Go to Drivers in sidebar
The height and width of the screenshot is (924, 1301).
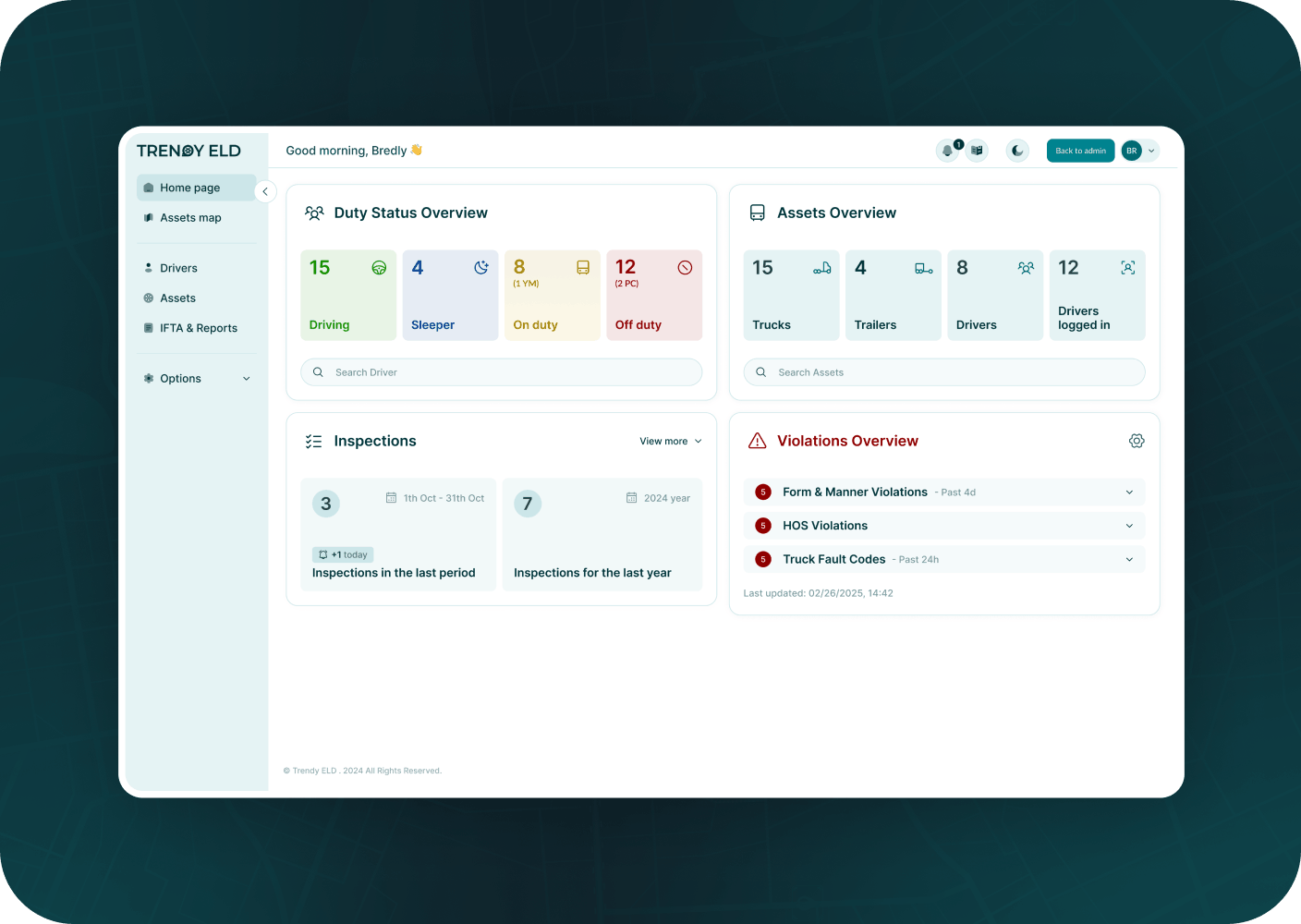(178, 268)
